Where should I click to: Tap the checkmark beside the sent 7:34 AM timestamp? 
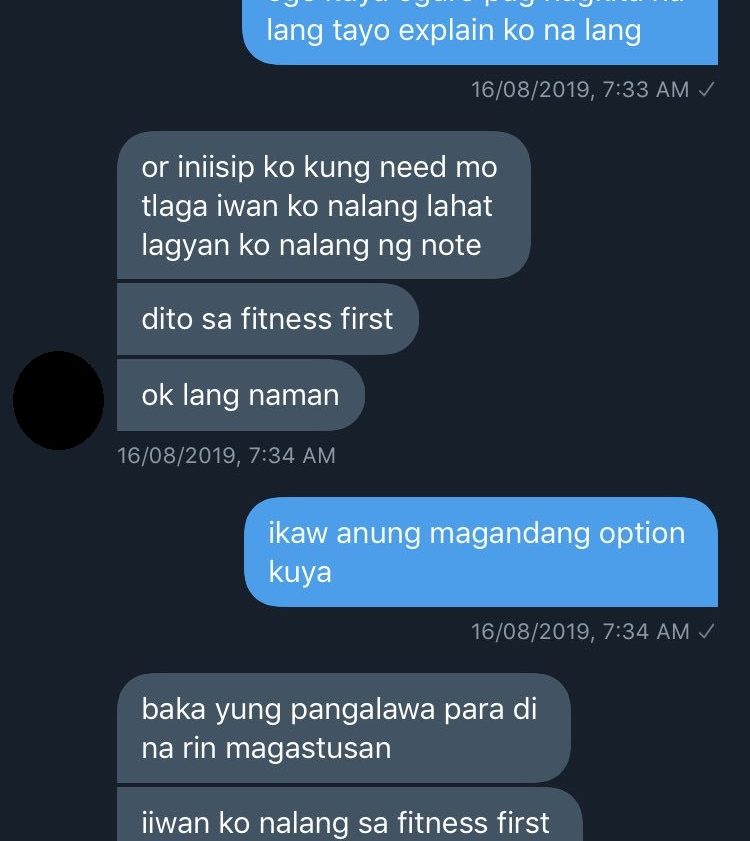(706, 631)
